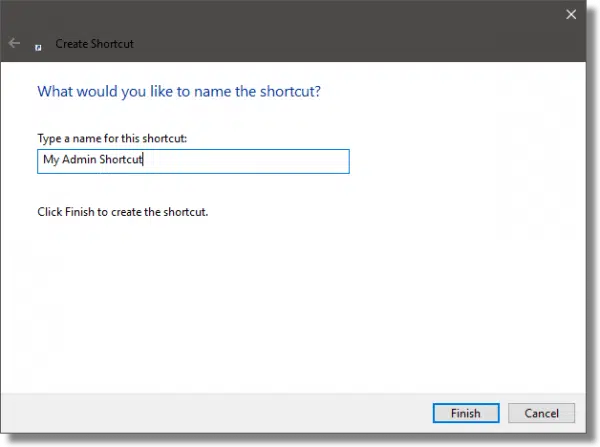Screen dimensions: 600x447
Task: Cancel the shortcut creation
Action: point(542,412)
